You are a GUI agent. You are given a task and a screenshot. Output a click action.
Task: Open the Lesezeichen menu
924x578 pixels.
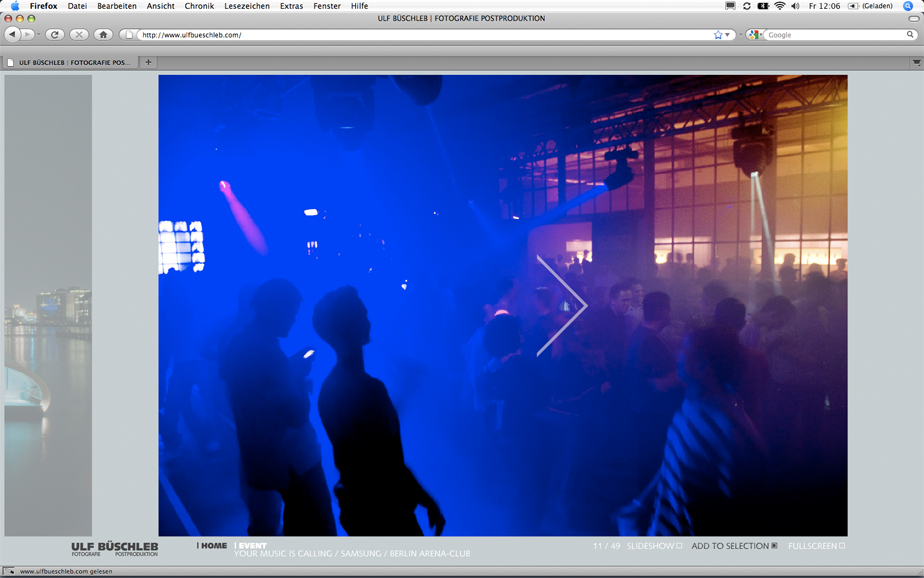[246, 6]
